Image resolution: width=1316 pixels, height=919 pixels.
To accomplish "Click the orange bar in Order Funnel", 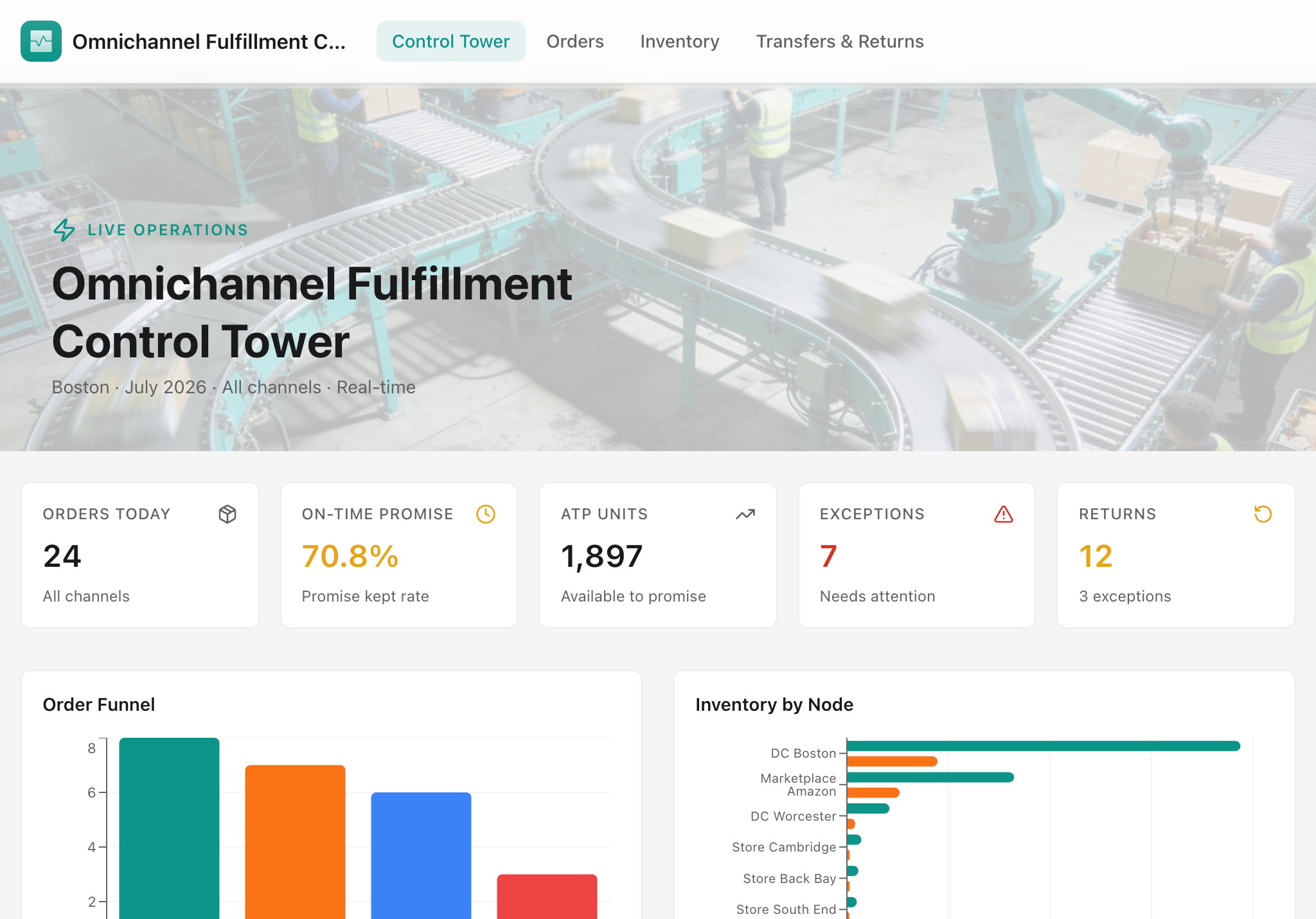I will point(296,842).
